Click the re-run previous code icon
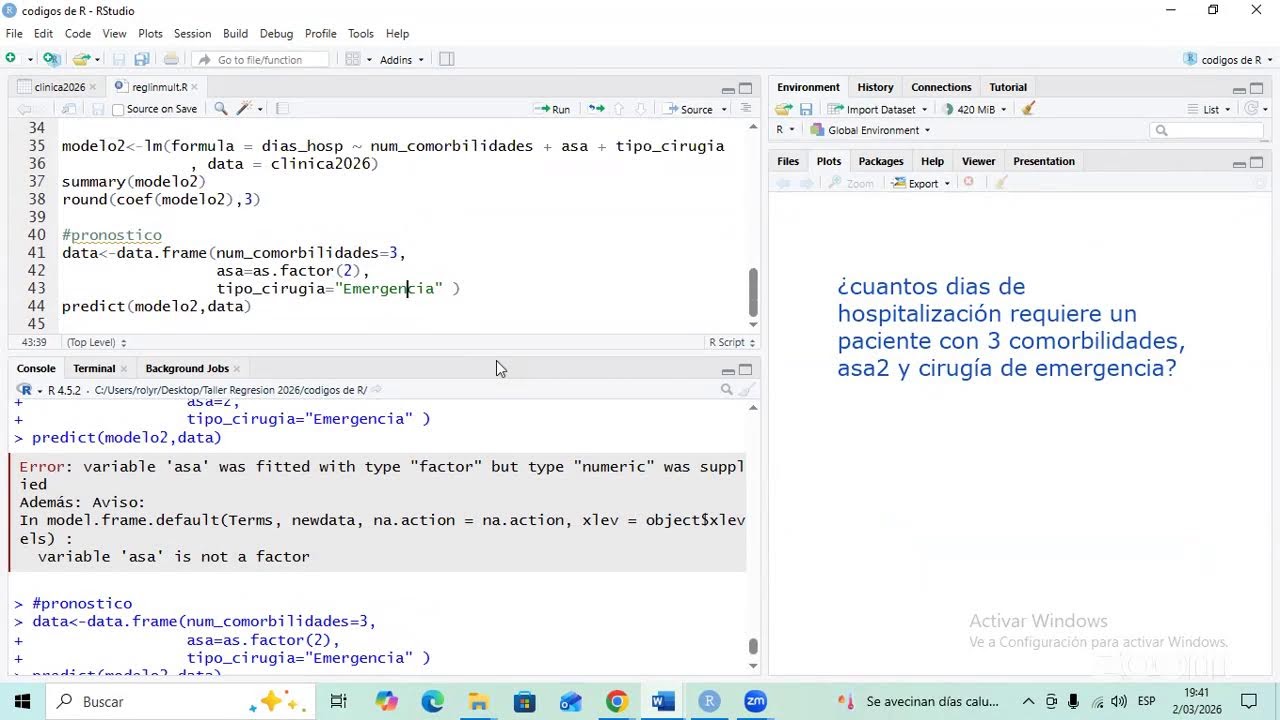 [596, 109]
